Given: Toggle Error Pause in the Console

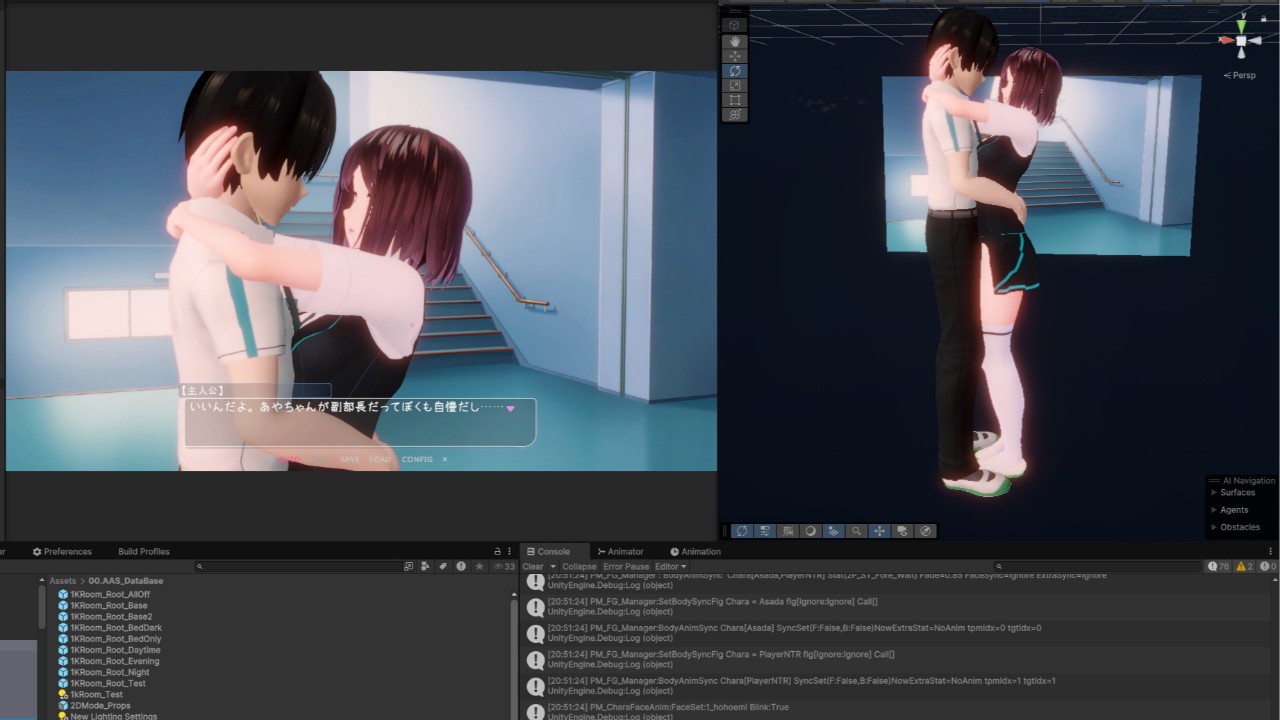Looking at the screenshot, I should pos(625,567).
